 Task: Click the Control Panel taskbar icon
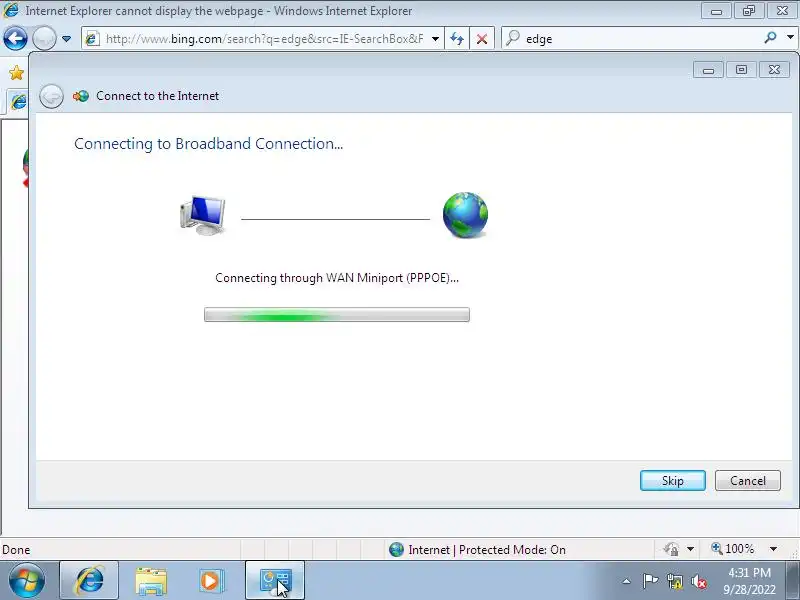[x=275, y=581]
